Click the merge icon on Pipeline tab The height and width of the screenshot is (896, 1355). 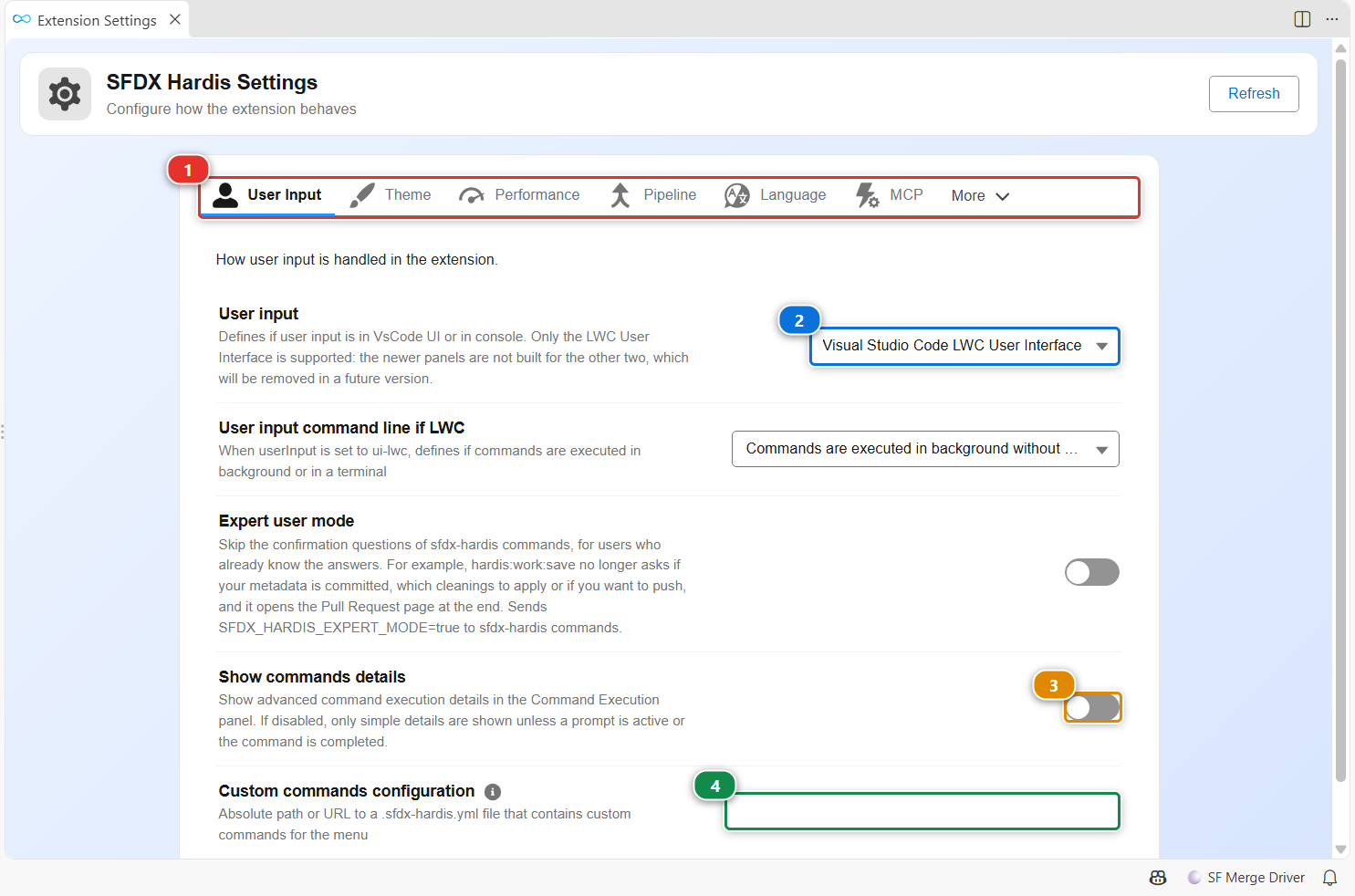click(x=620, y=195)
